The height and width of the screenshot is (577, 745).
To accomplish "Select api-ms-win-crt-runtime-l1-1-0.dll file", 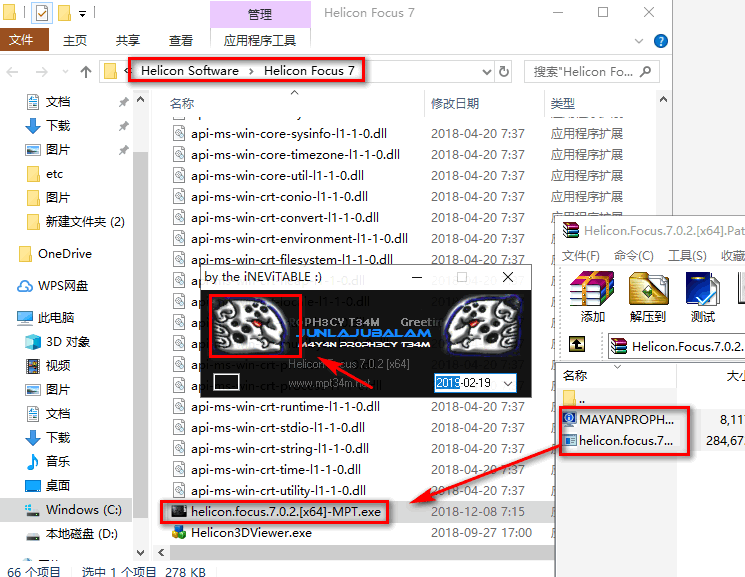I will 285,407.
